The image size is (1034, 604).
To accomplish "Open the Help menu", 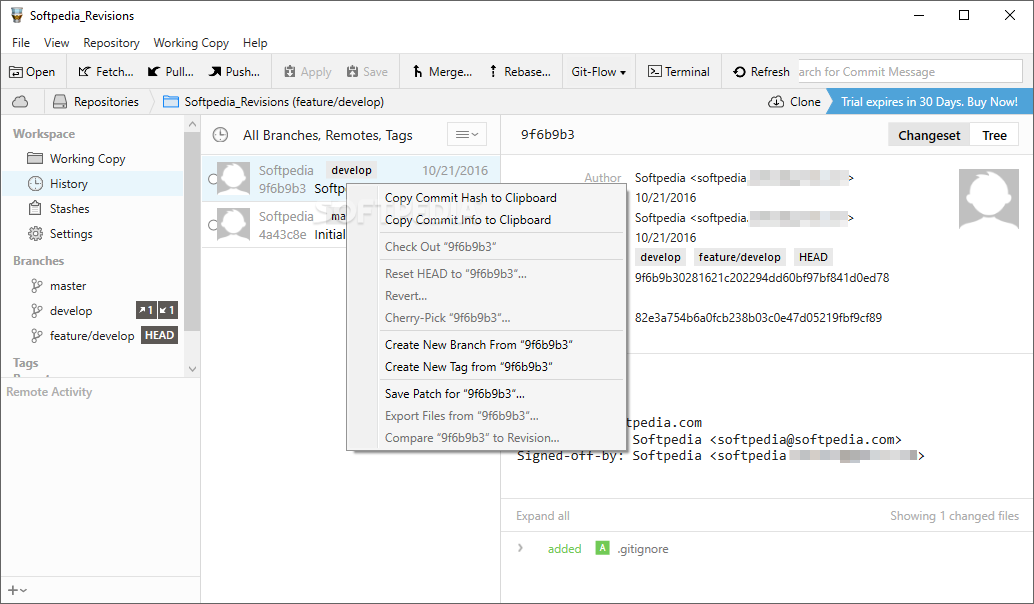I will point(255,43).
